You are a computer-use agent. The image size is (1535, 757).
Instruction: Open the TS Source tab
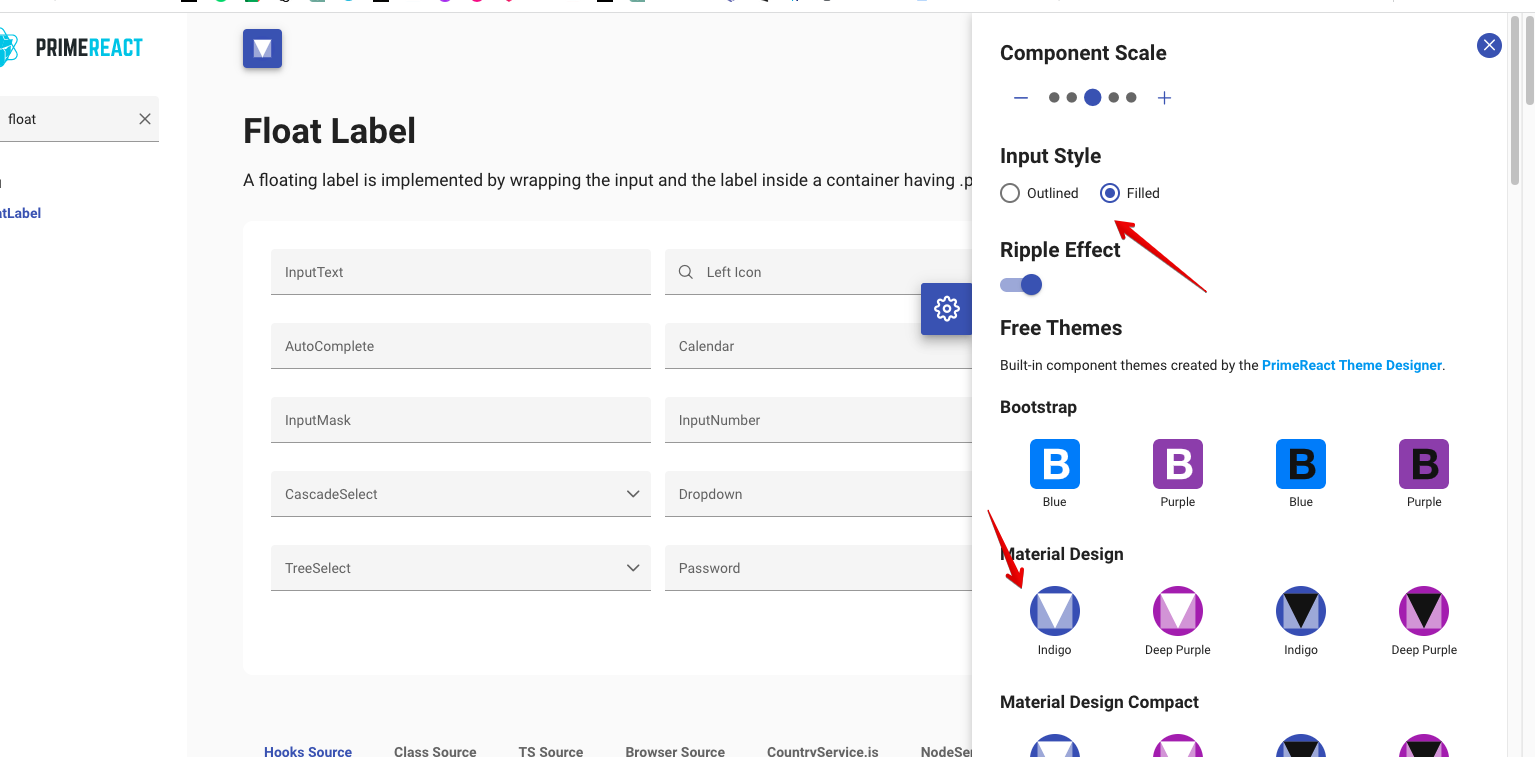(x=550, y=750)
